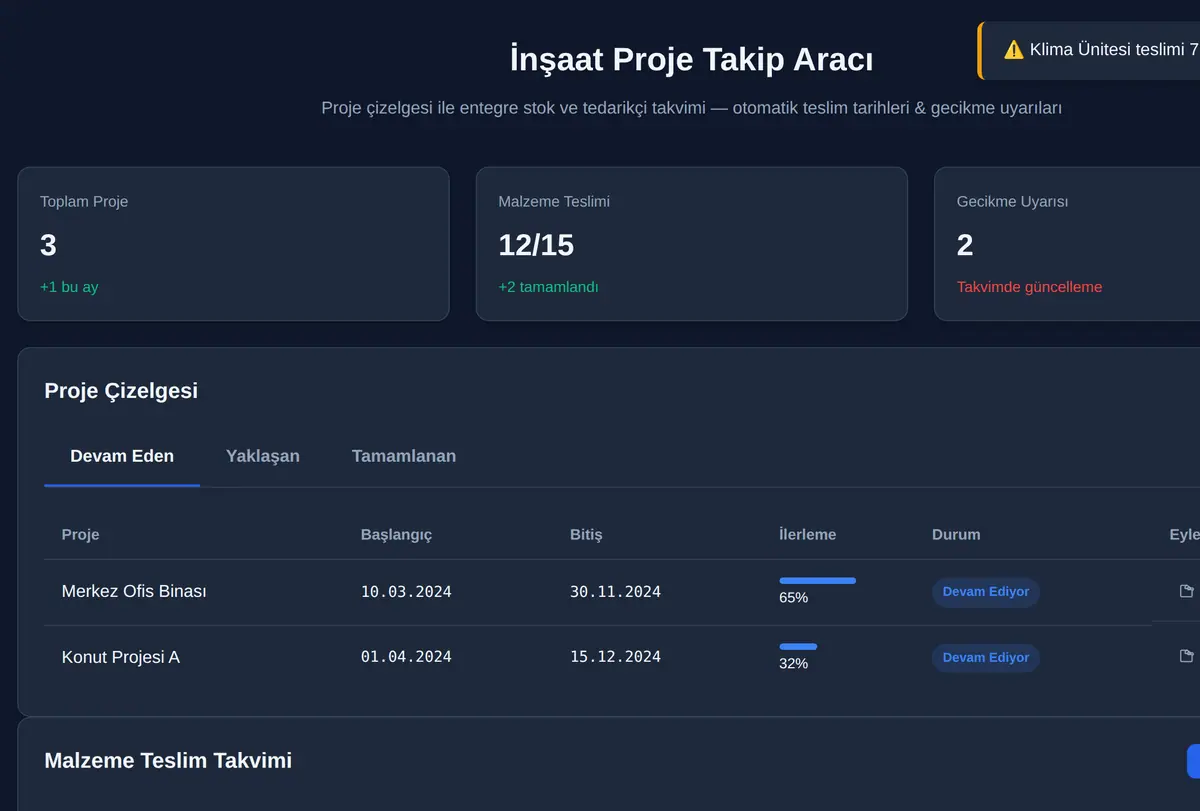
Task: Click the 12/15 delivery count
Action: (x=536, y=245)
